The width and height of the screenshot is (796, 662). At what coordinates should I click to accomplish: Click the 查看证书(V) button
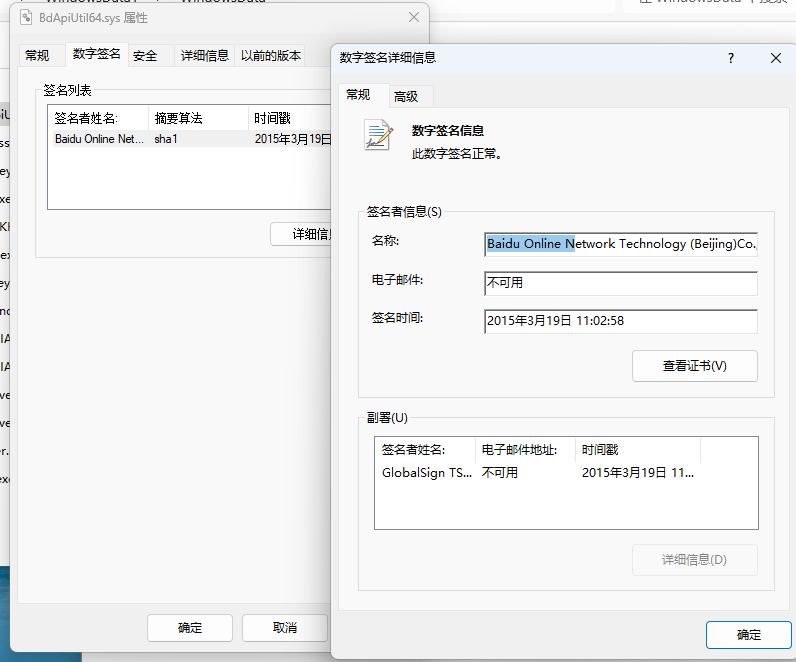point(694,366)
